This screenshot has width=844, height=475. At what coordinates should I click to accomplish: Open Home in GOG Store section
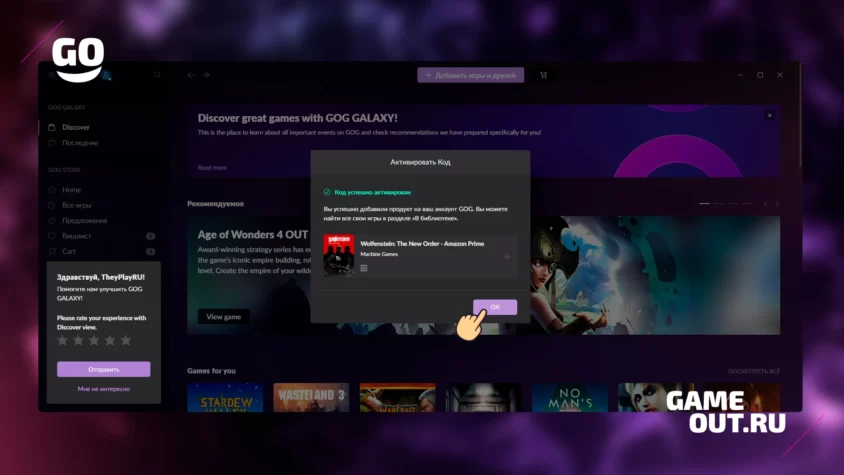[71, 190]
